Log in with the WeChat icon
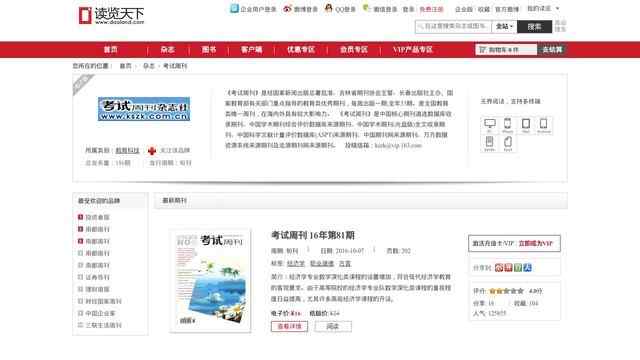Image resolution: width=640 pixels, height=360 pixels. click(x=366, y=8)
